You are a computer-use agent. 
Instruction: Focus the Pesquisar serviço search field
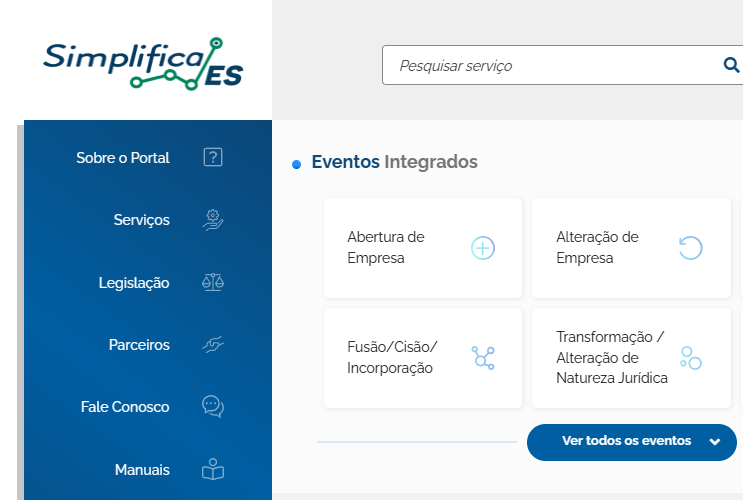tap(552, 65)
